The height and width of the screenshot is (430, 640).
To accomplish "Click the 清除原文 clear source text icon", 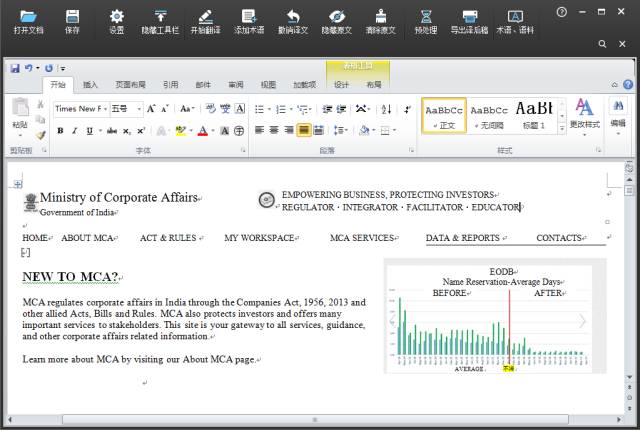I will 380,17.
